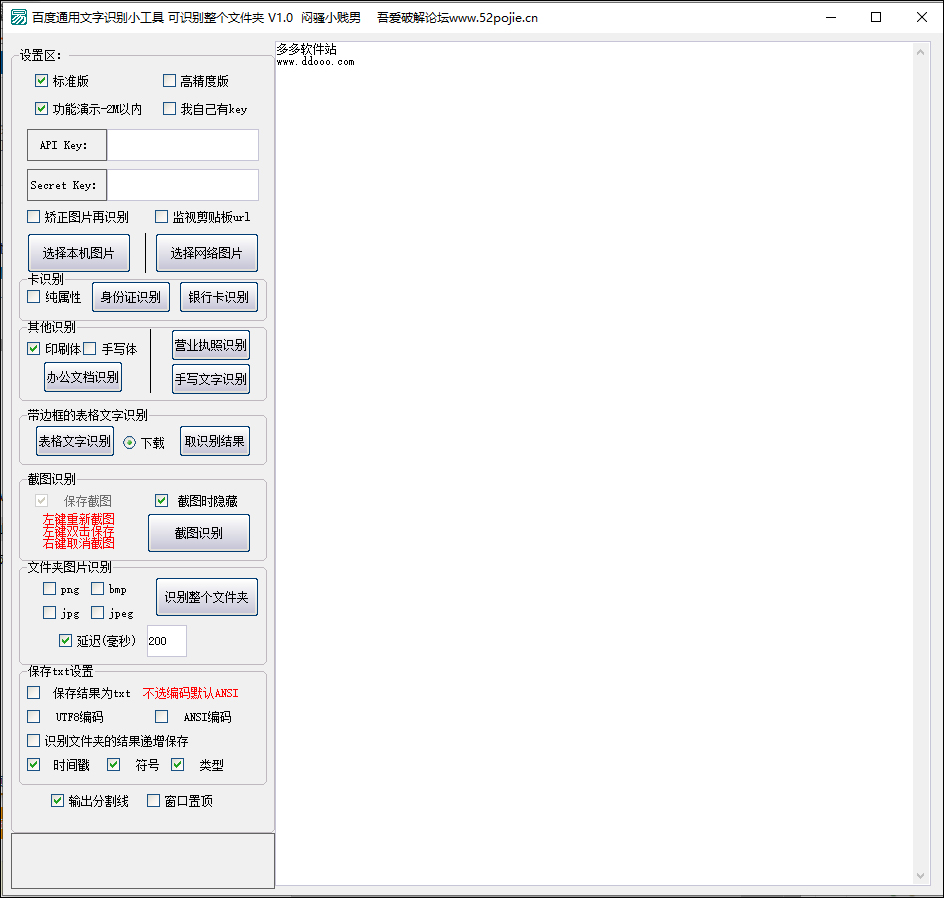The image size is (944, 898).
Task: Check the 我自己有key option
Action: 169,109
